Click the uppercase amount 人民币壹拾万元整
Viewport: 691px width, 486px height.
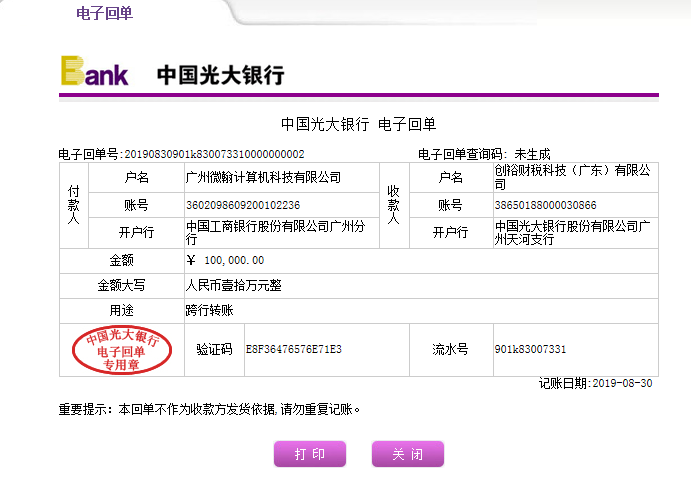[234, 286]
